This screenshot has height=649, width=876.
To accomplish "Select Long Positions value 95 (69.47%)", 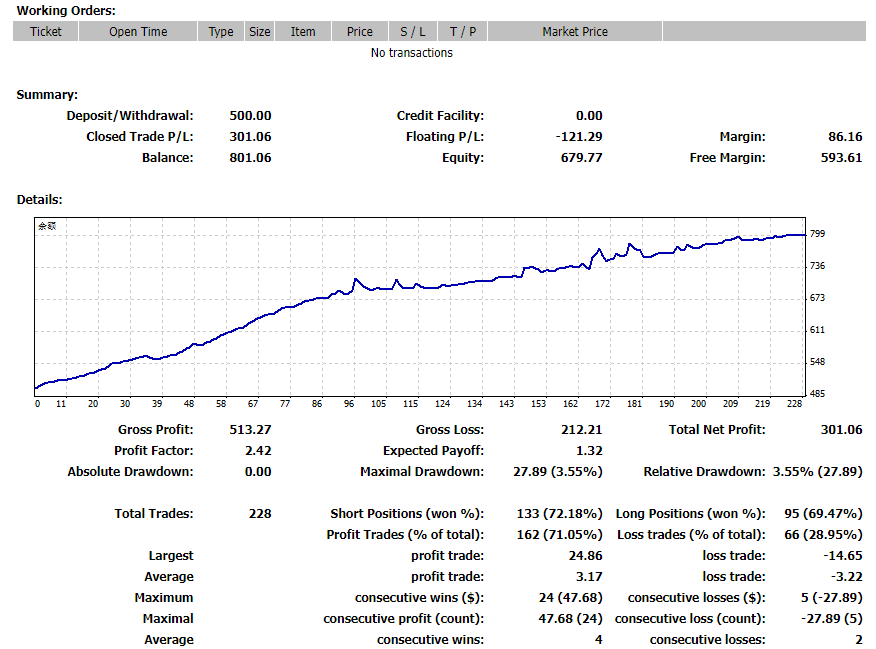I will [823, 514].
